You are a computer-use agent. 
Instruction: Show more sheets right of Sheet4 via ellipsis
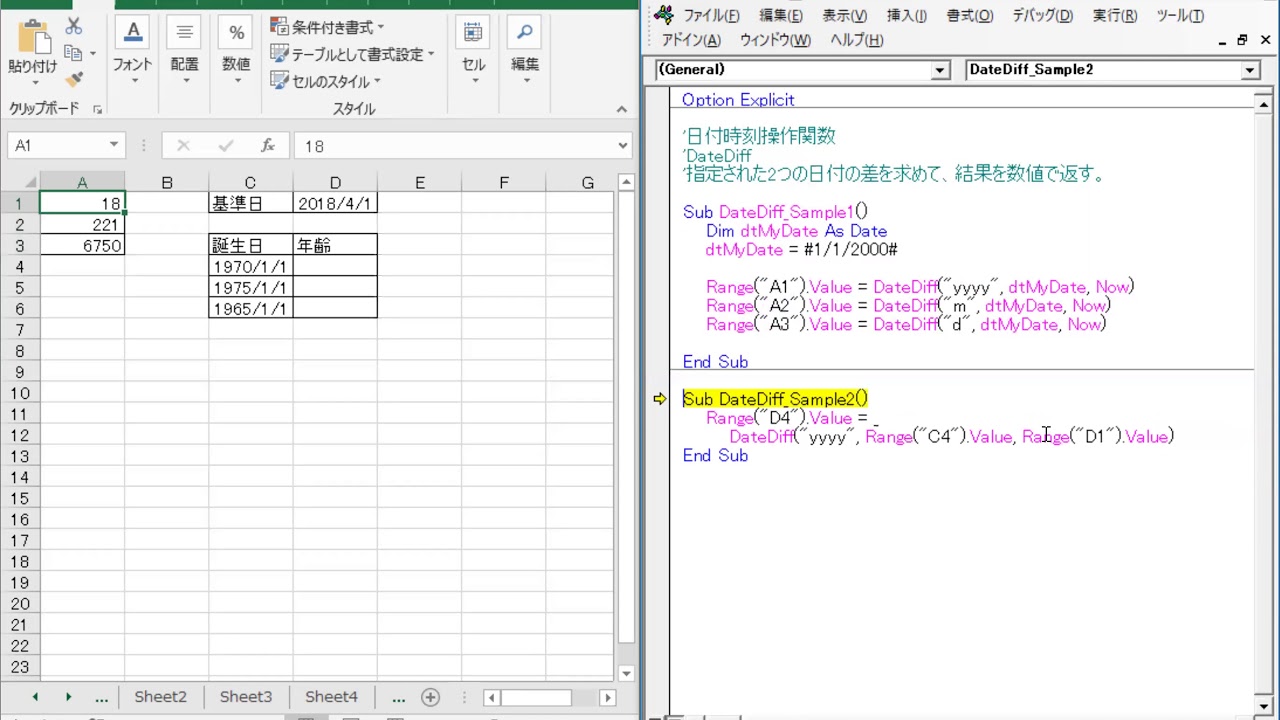click(398, 697)
